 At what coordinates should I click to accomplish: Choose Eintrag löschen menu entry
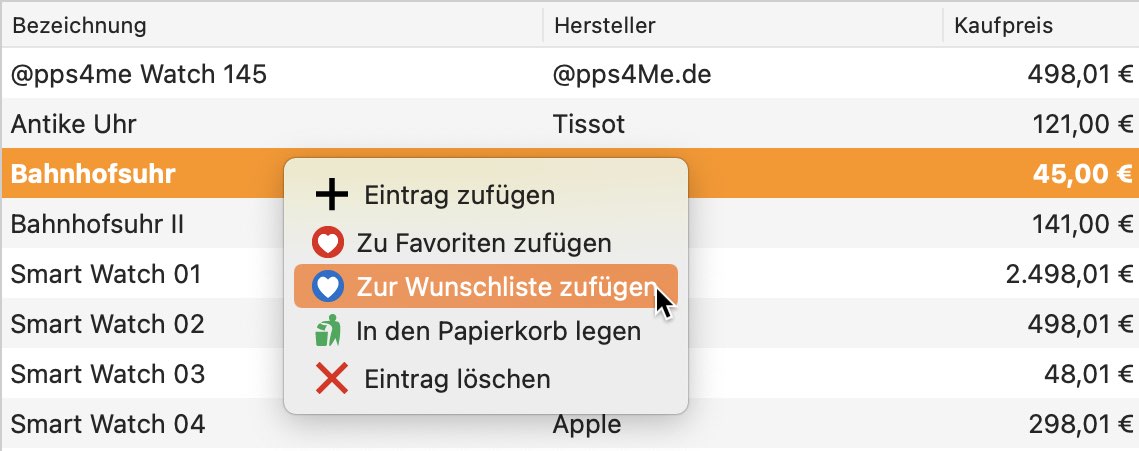[485, 379]
